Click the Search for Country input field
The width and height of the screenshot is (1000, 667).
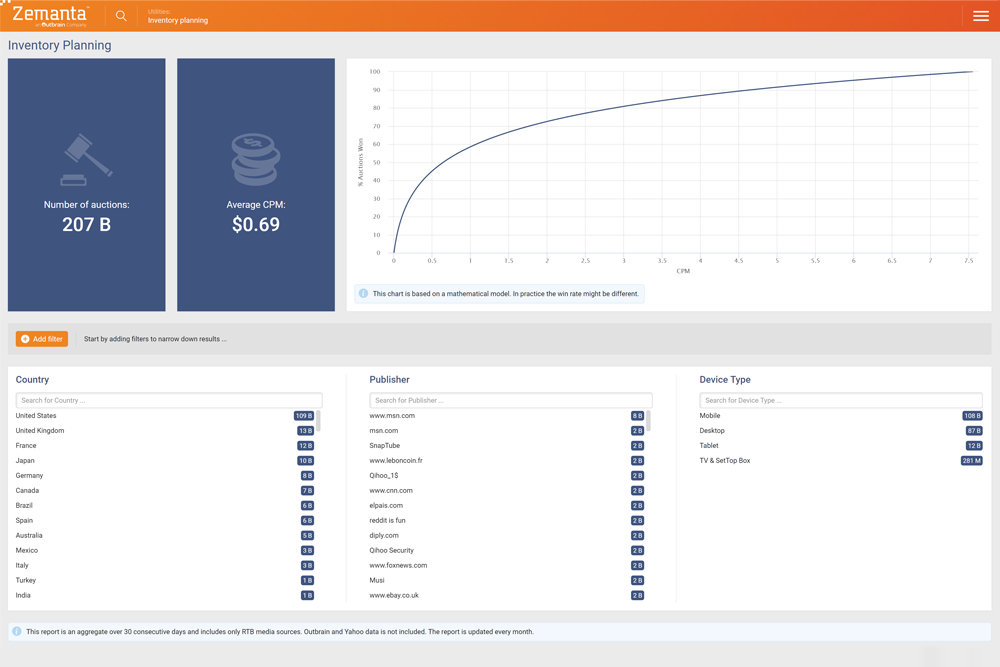[x=168, y=399]
